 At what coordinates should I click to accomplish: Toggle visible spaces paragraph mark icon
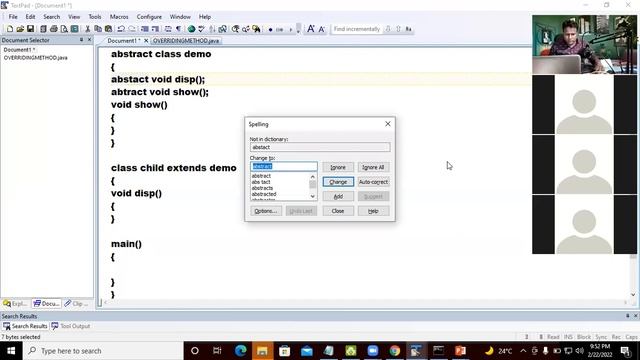point(178,29)
